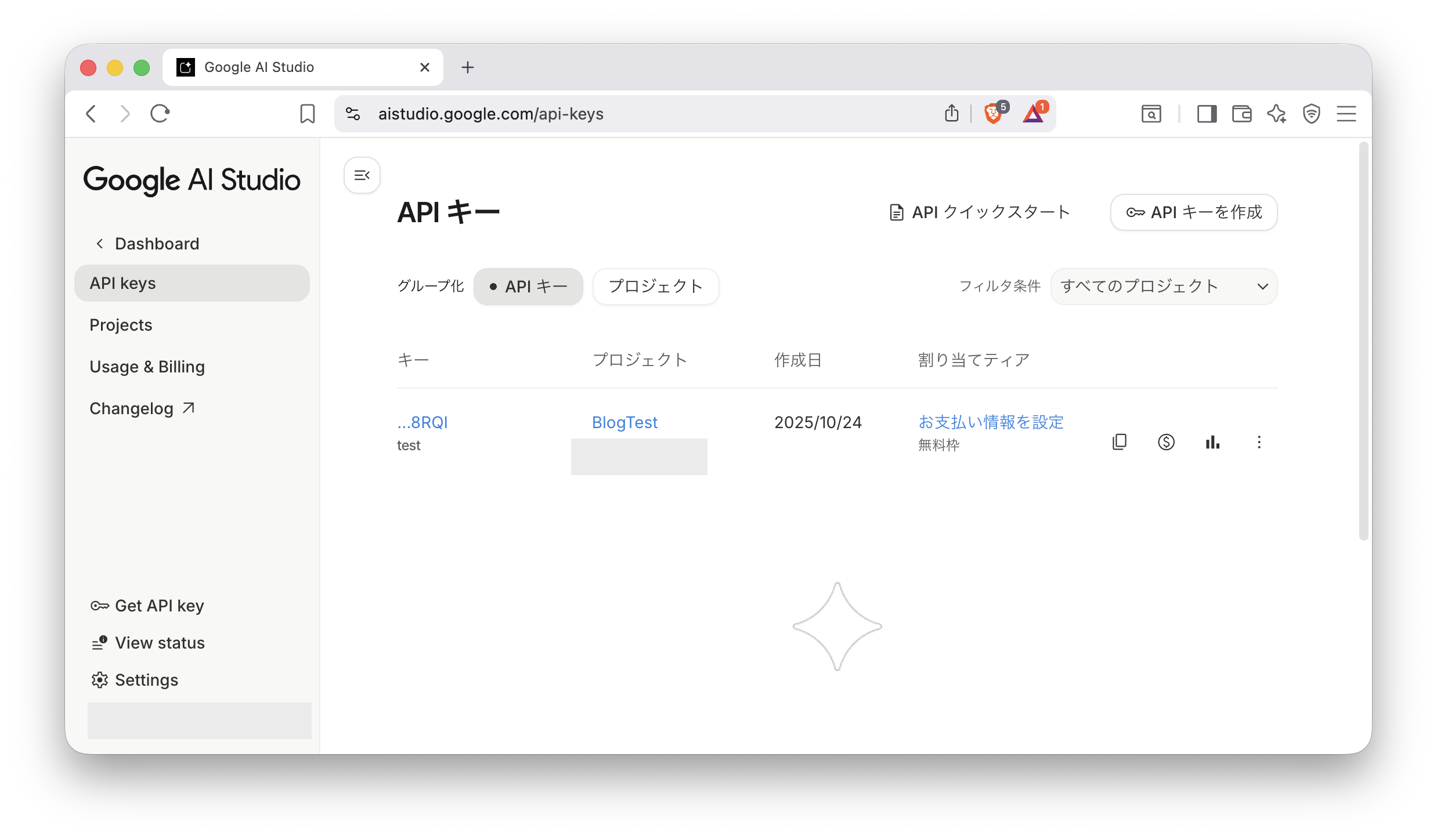Expand すべてのプロジェクト filter dropdown
The height and width of the screenshot is (840, 1437).
point(1164,287)
